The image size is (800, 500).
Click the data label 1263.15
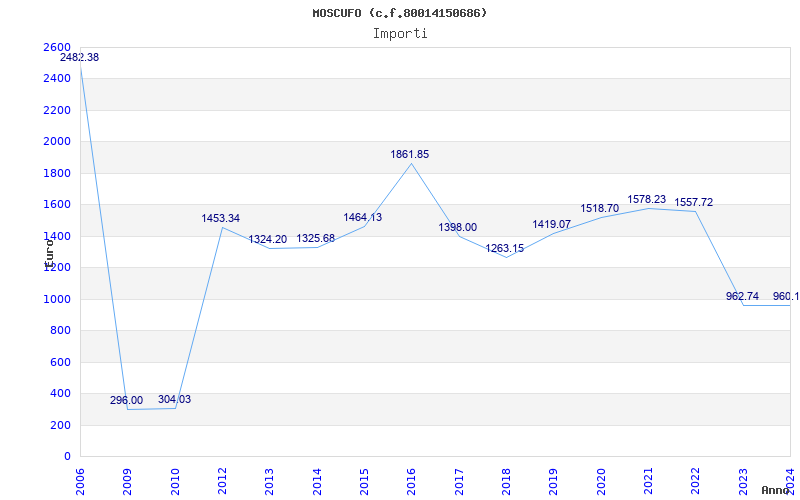coord(505,248)
